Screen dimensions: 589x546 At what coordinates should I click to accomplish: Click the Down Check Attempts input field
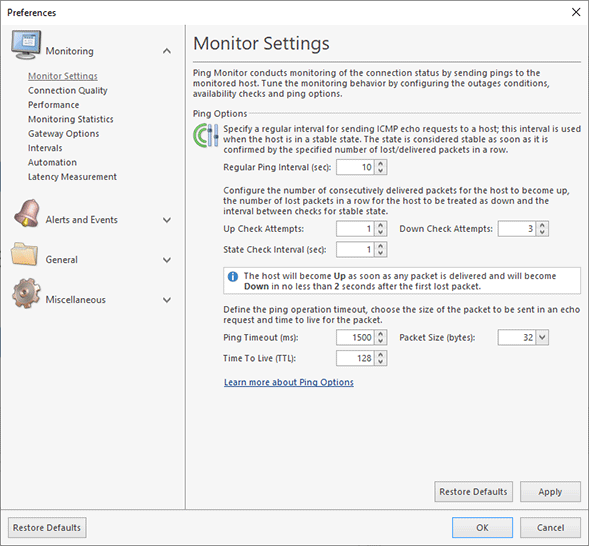[x=517, y=229]
